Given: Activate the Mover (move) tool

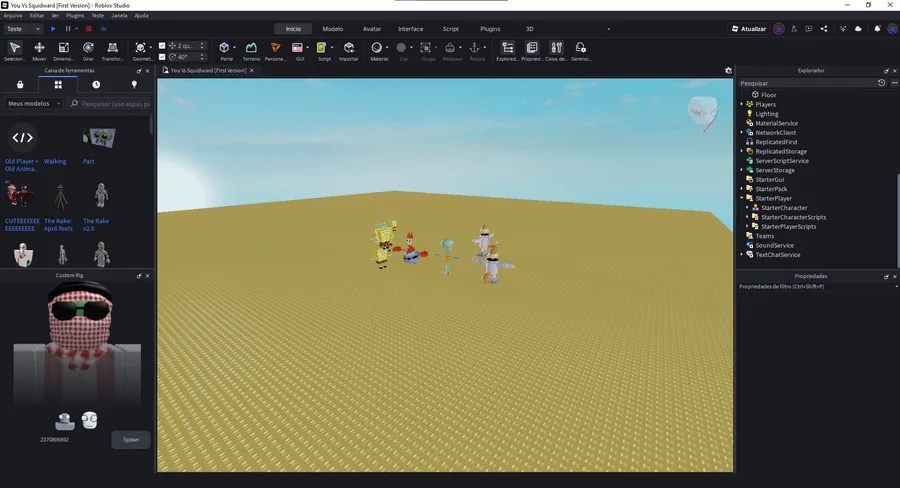Looking at the screenshot, I should pos(39,51).
